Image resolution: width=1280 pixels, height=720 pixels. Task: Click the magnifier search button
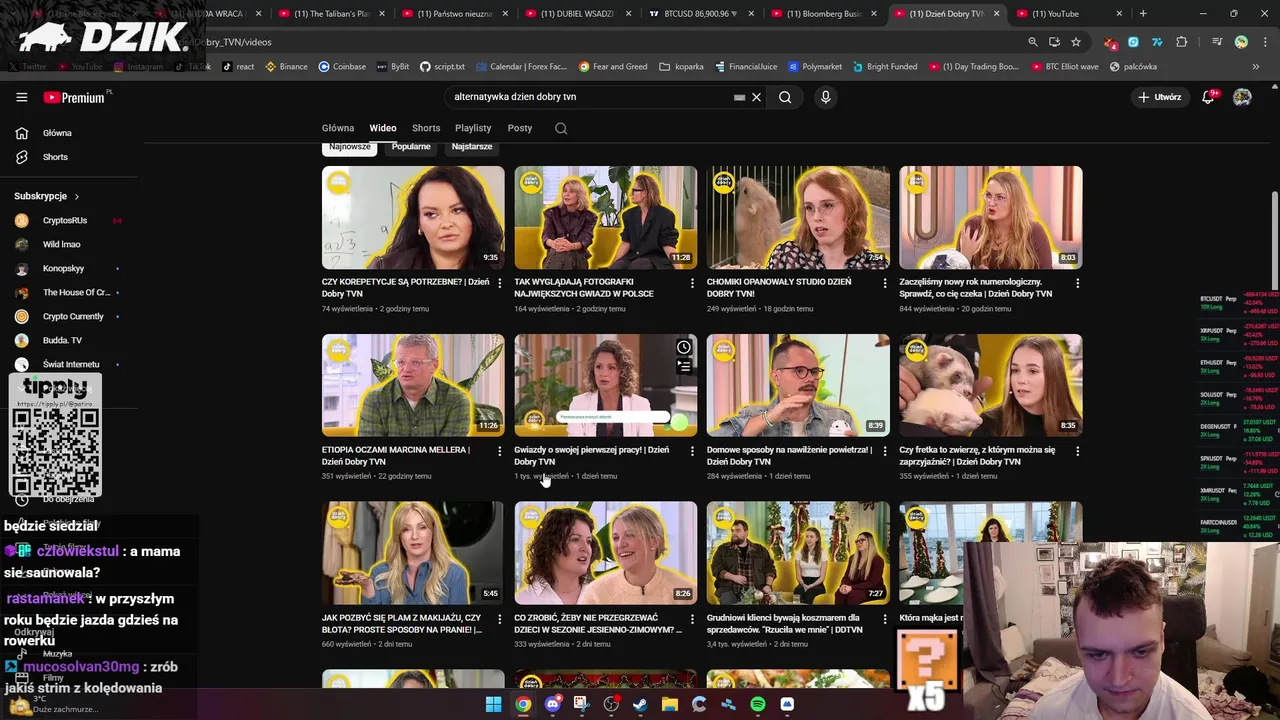(x=785, y=97)
